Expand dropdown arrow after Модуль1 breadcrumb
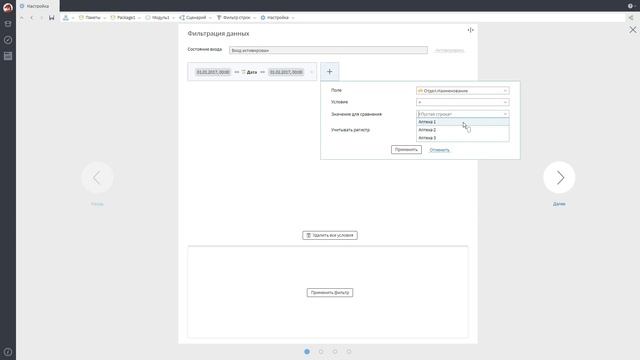Viewport: 640px width, 360px height. tap(173, 18)
